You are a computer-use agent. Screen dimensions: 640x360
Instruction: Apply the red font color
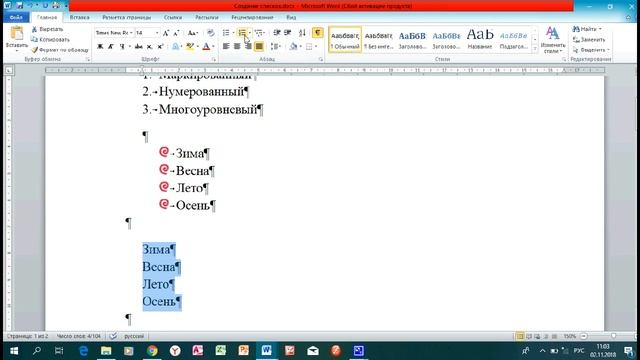[x=206, y=47]
